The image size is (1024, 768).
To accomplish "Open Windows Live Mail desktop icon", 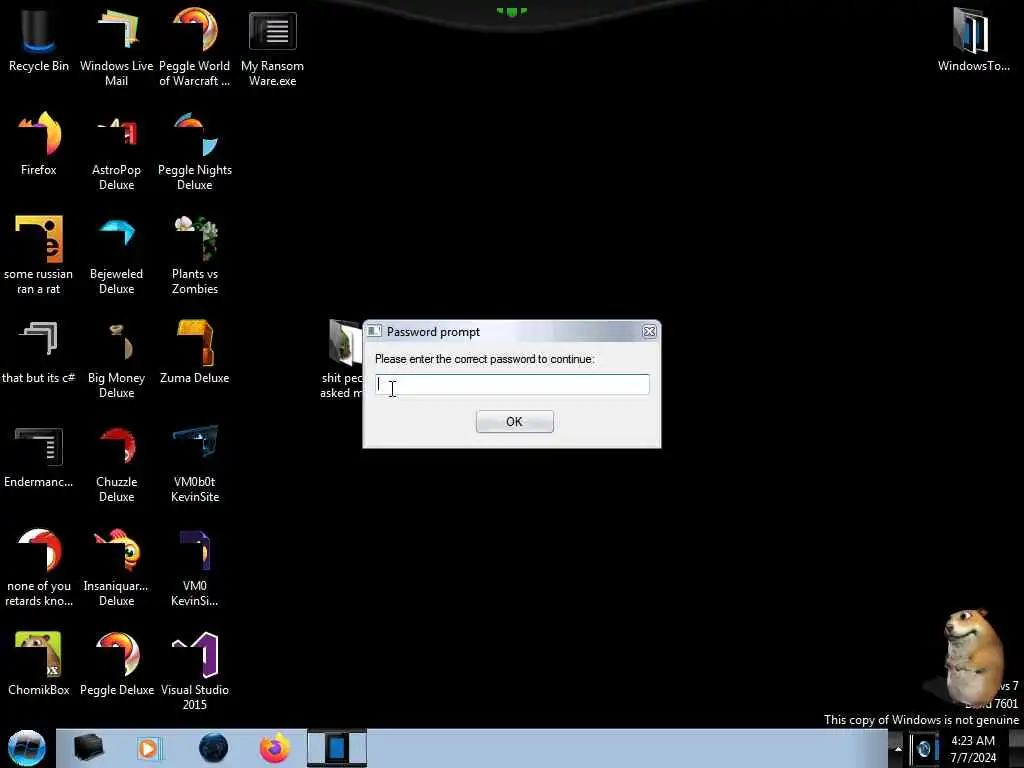I will (116, 48).
